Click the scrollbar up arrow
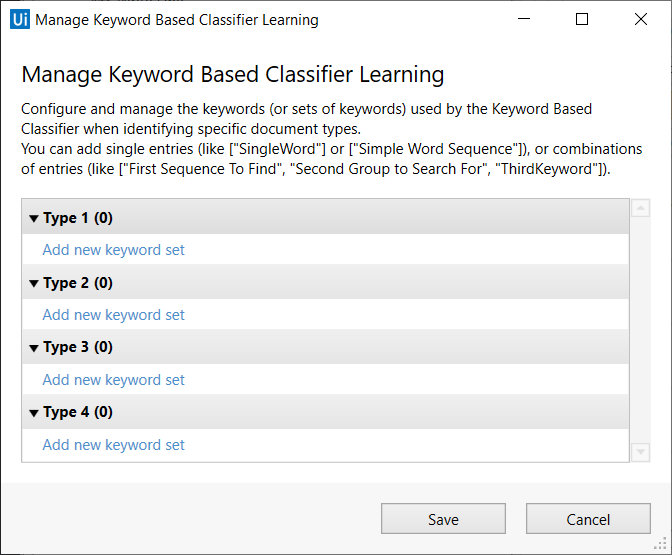 coord(641,209)
